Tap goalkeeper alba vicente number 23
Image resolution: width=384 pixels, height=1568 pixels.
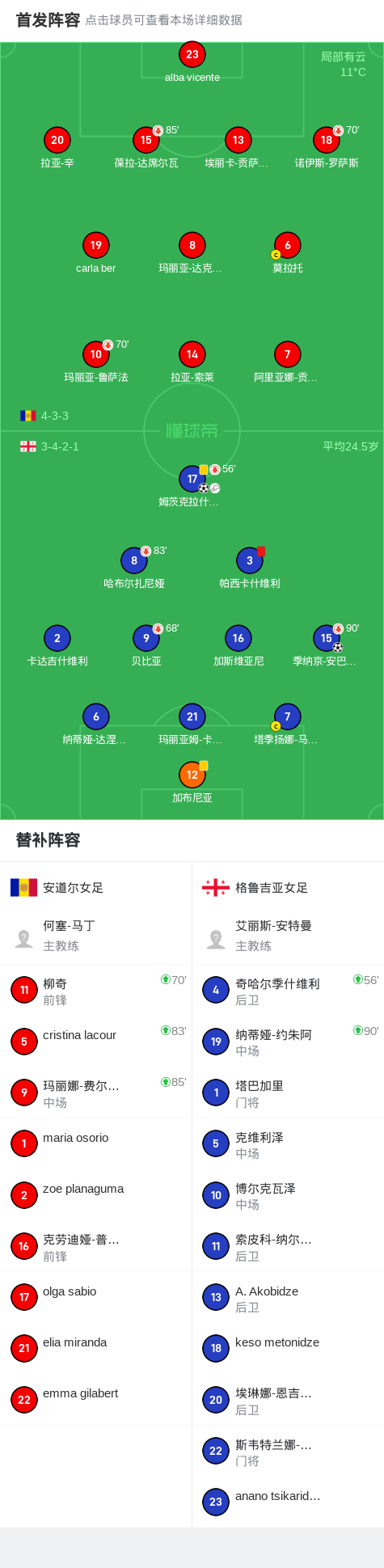pos(192,55)
